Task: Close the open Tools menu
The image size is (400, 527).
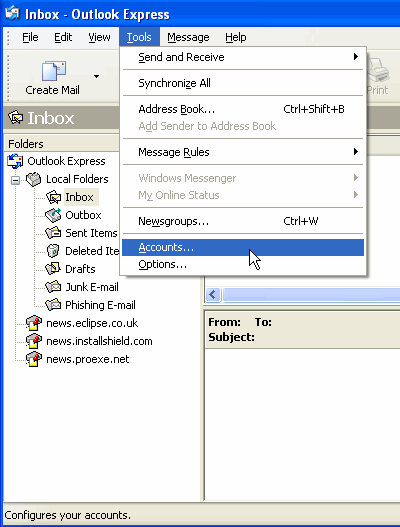Action: (x=139, y=37)
